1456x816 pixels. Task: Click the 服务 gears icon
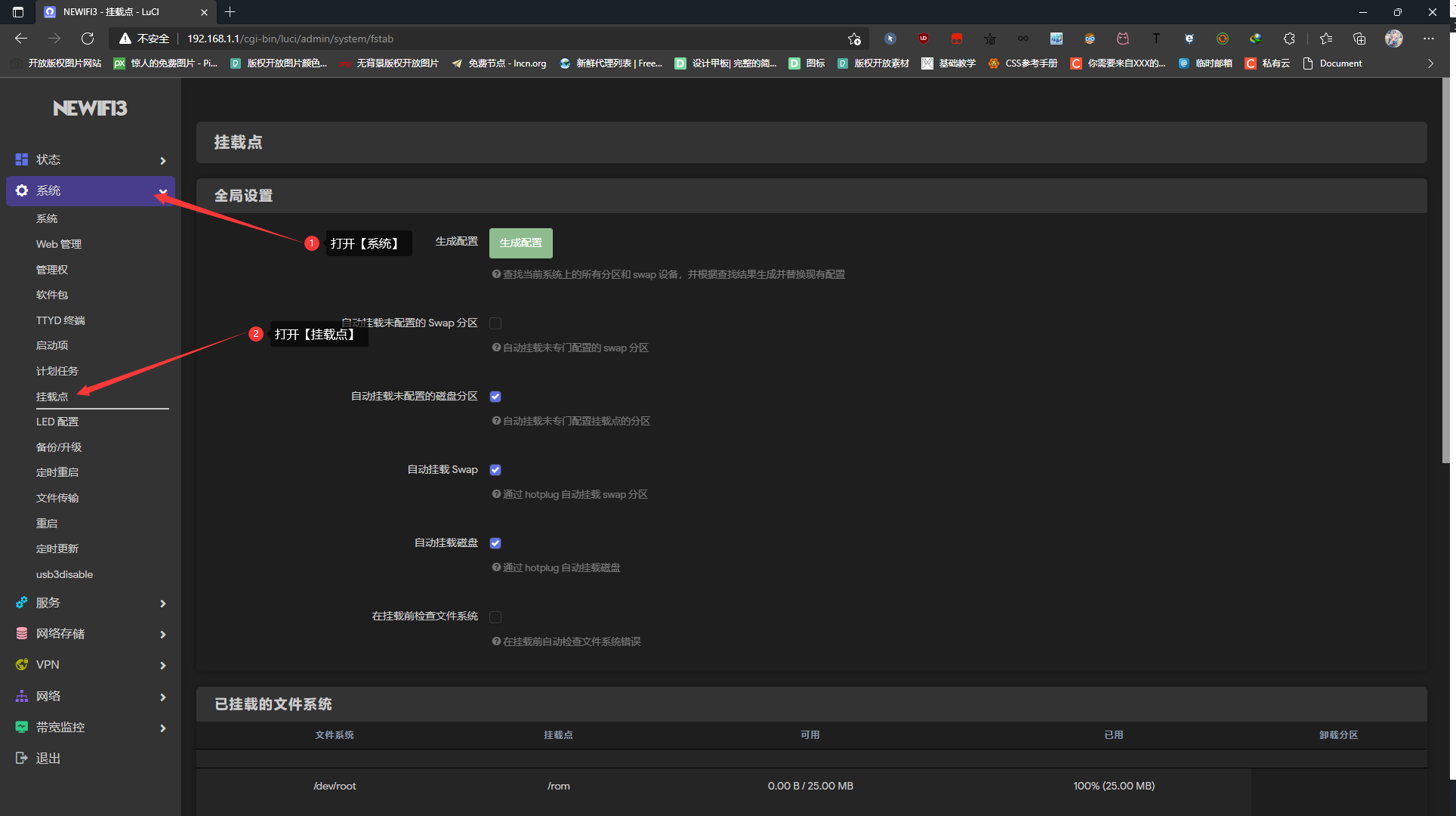tap(21, 602)
